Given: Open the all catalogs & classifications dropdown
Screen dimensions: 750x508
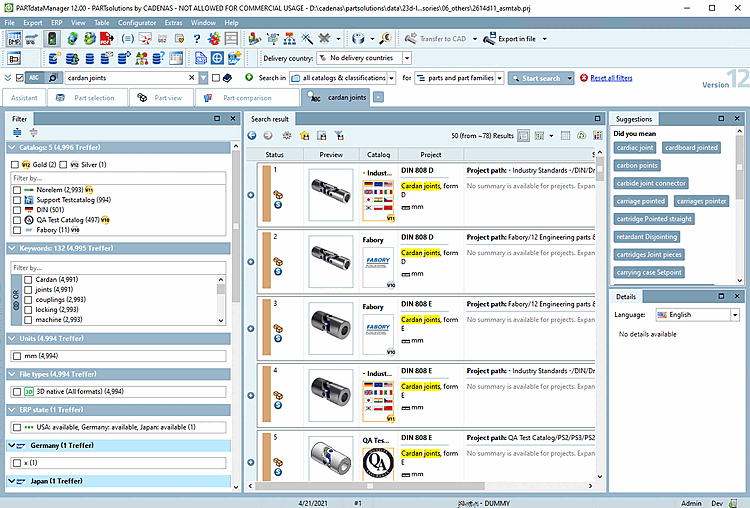Looking at the screenshot, I should point(391,77).
